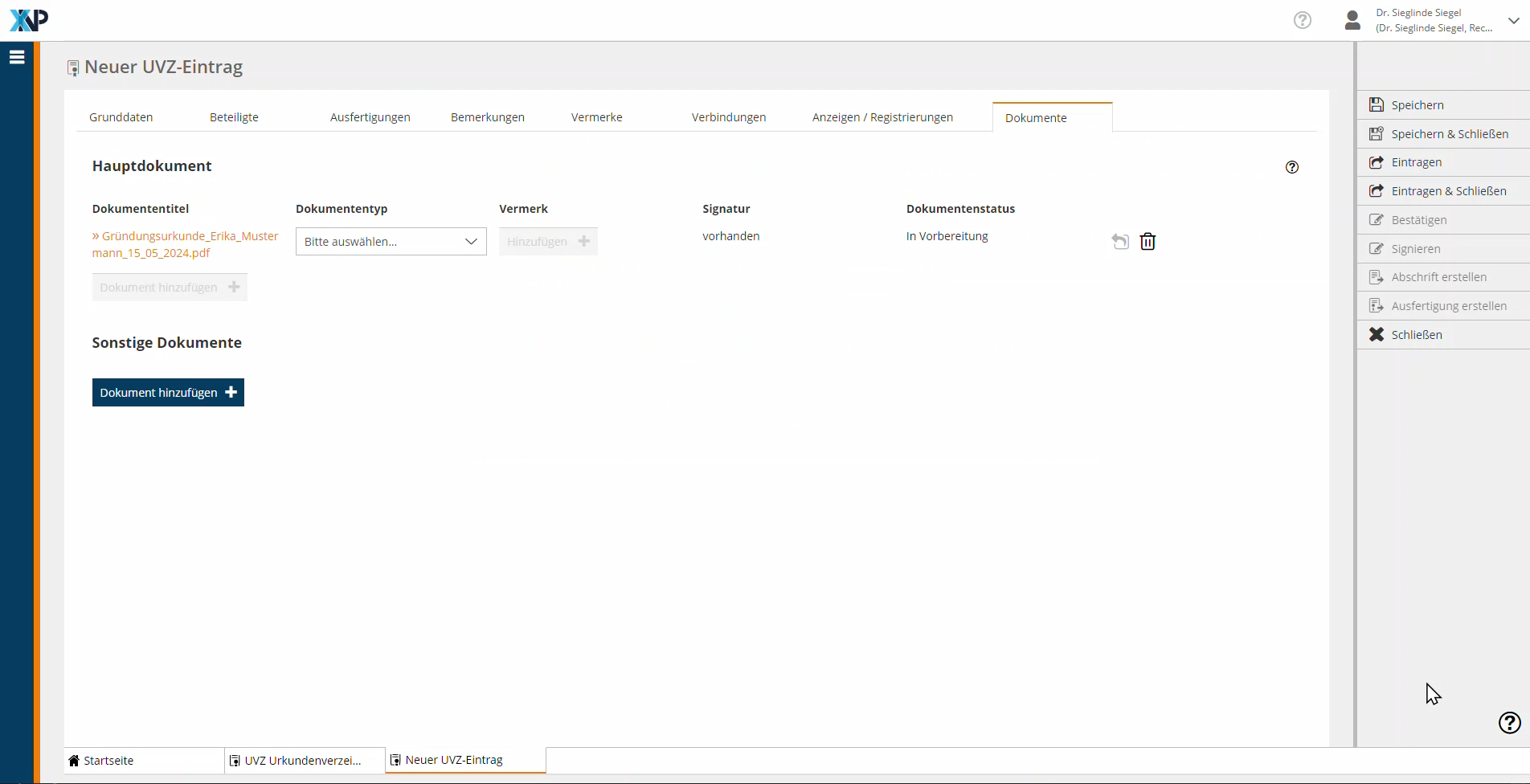Click the trash icon to delete document
The height and width of the screenshot is (784, 1530).
click(1147, 241)
